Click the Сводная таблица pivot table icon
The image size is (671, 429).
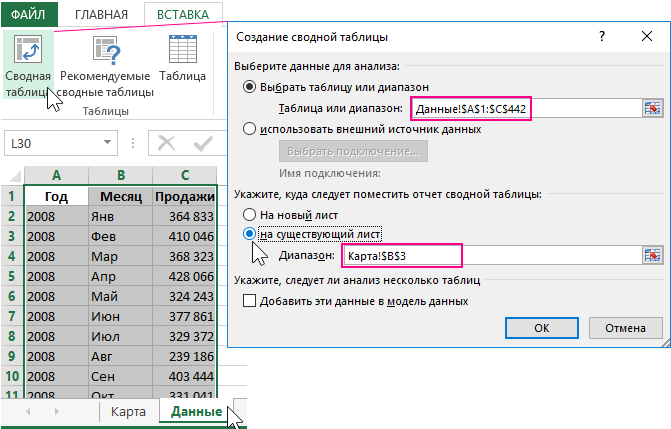pos(28,52)
